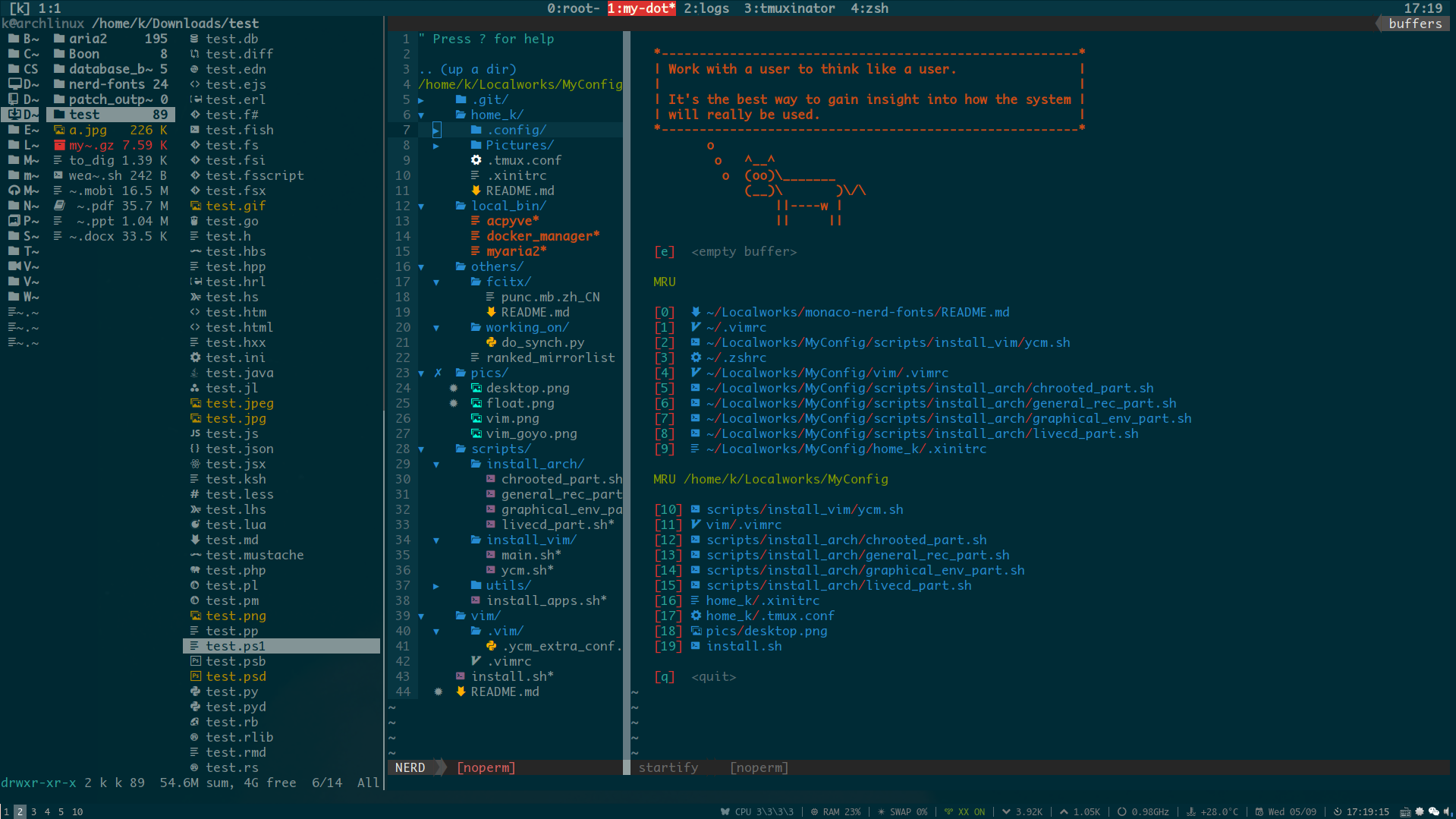This screenshot has width=1456, height=819.
Task: Click the ruby icon beside test.rb
Action: [195, 722]
